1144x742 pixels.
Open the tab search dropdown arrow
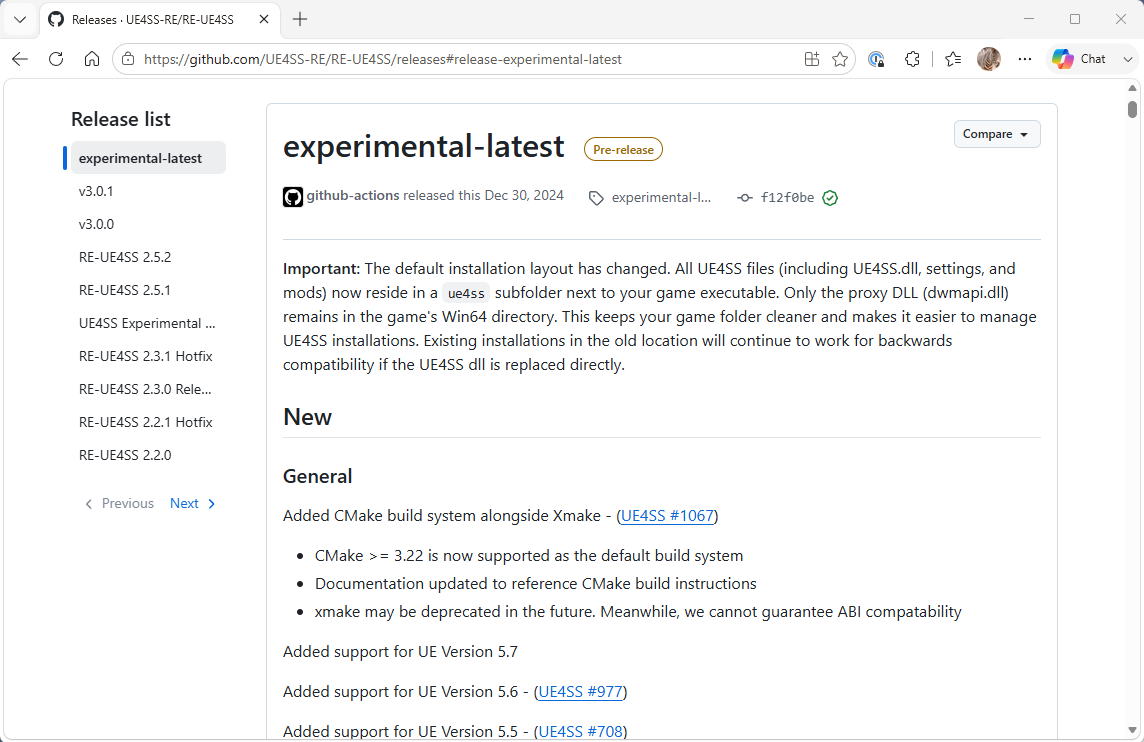tap(20, 20)
